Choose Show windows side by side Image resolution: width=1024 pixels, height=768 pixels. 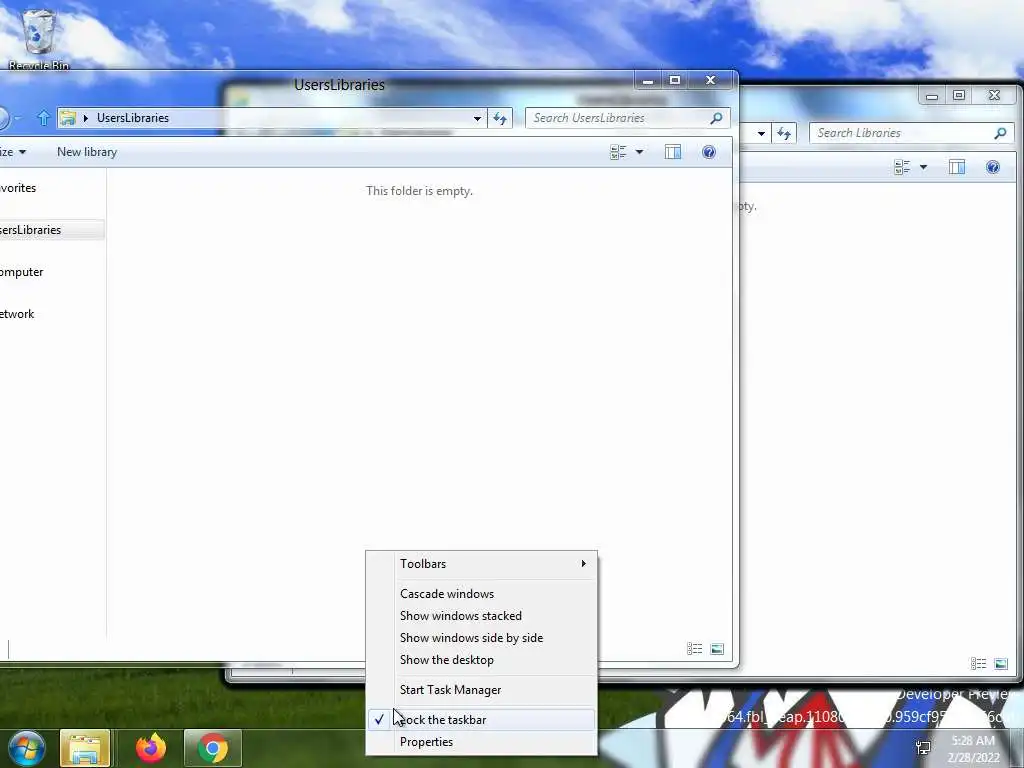pos(482,638)
